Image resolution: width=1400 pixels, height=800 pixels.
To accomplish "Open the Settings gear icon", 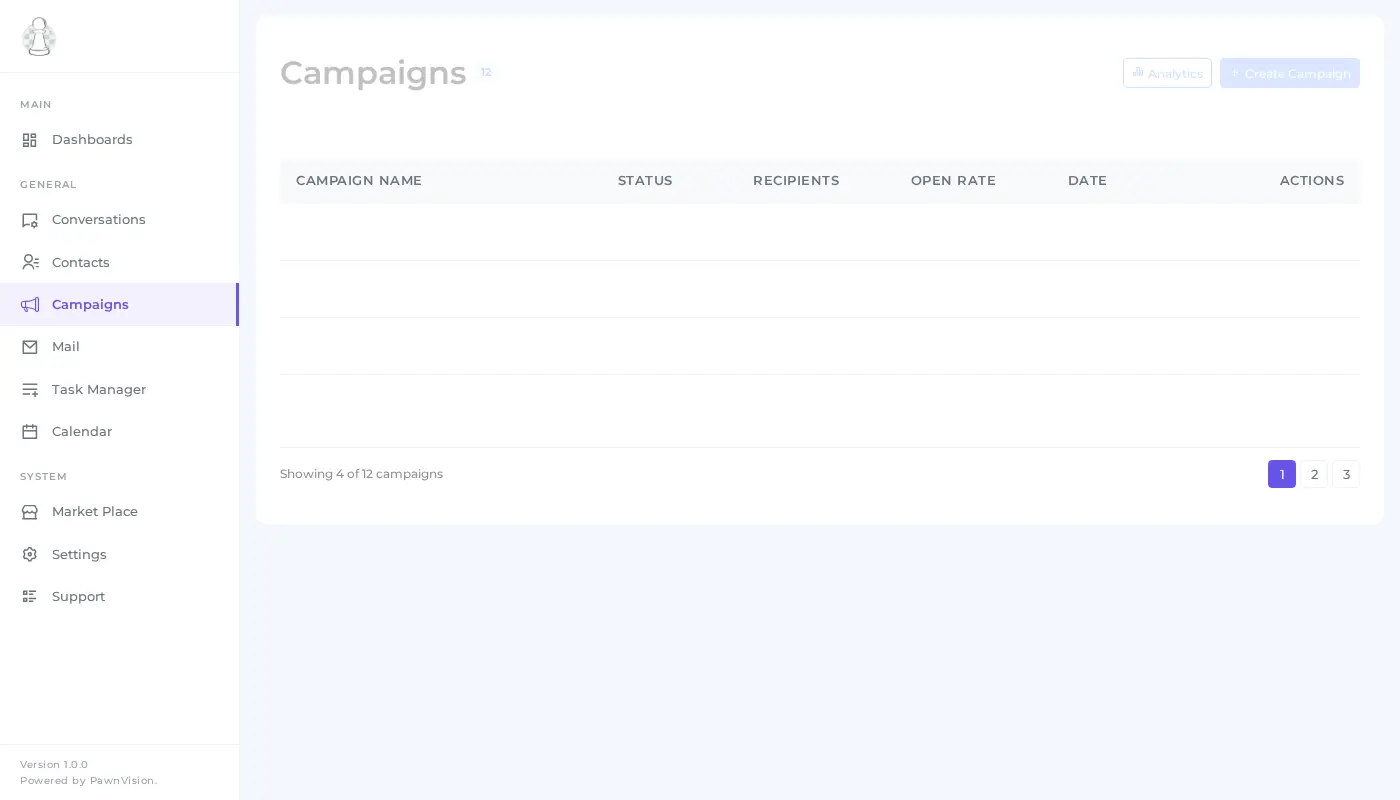I will click(x=30, y=554).
